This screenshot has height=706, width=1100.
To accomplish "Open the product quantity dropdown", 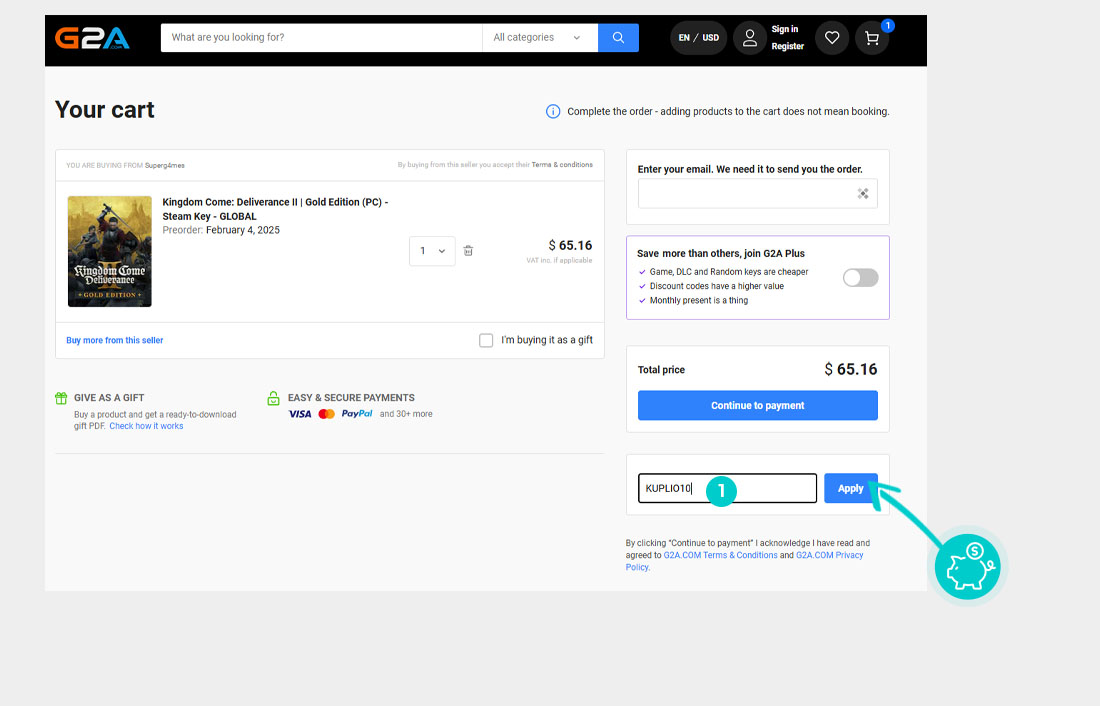I will click(432, 251).
